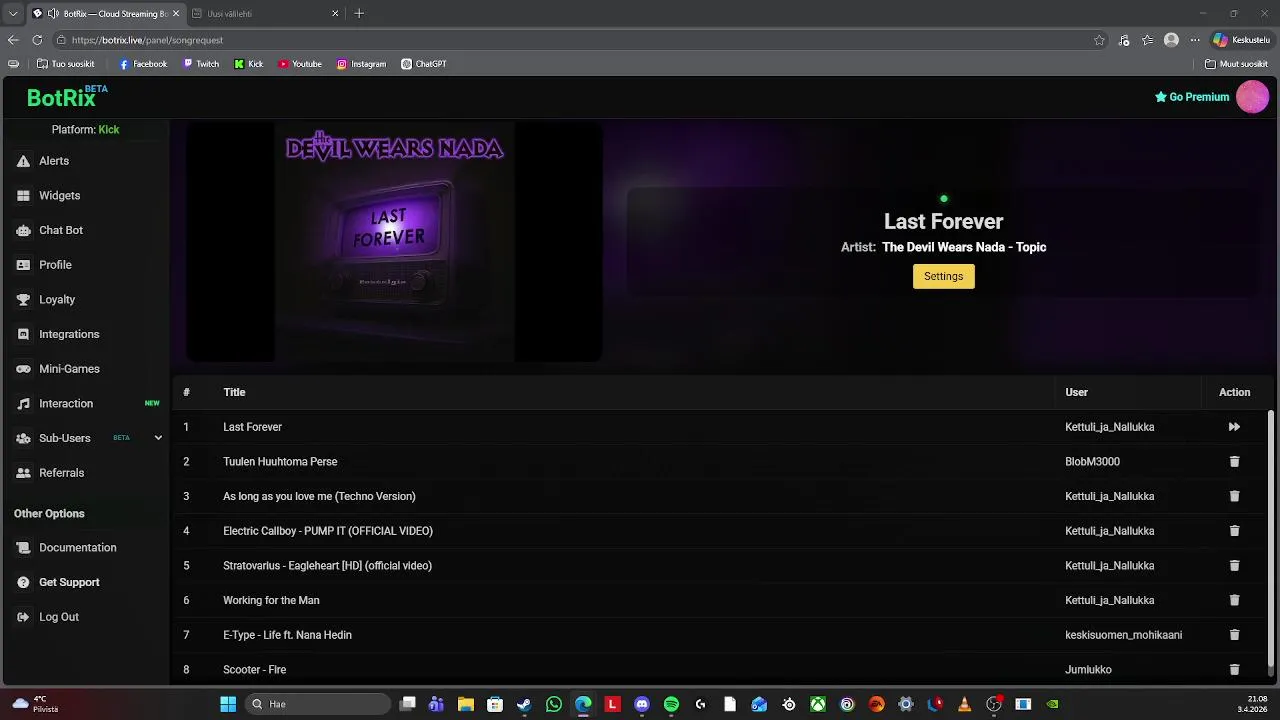Open VLC media player from taskbar
Screen dimensions: 1280x720
(x=964, y=704)
